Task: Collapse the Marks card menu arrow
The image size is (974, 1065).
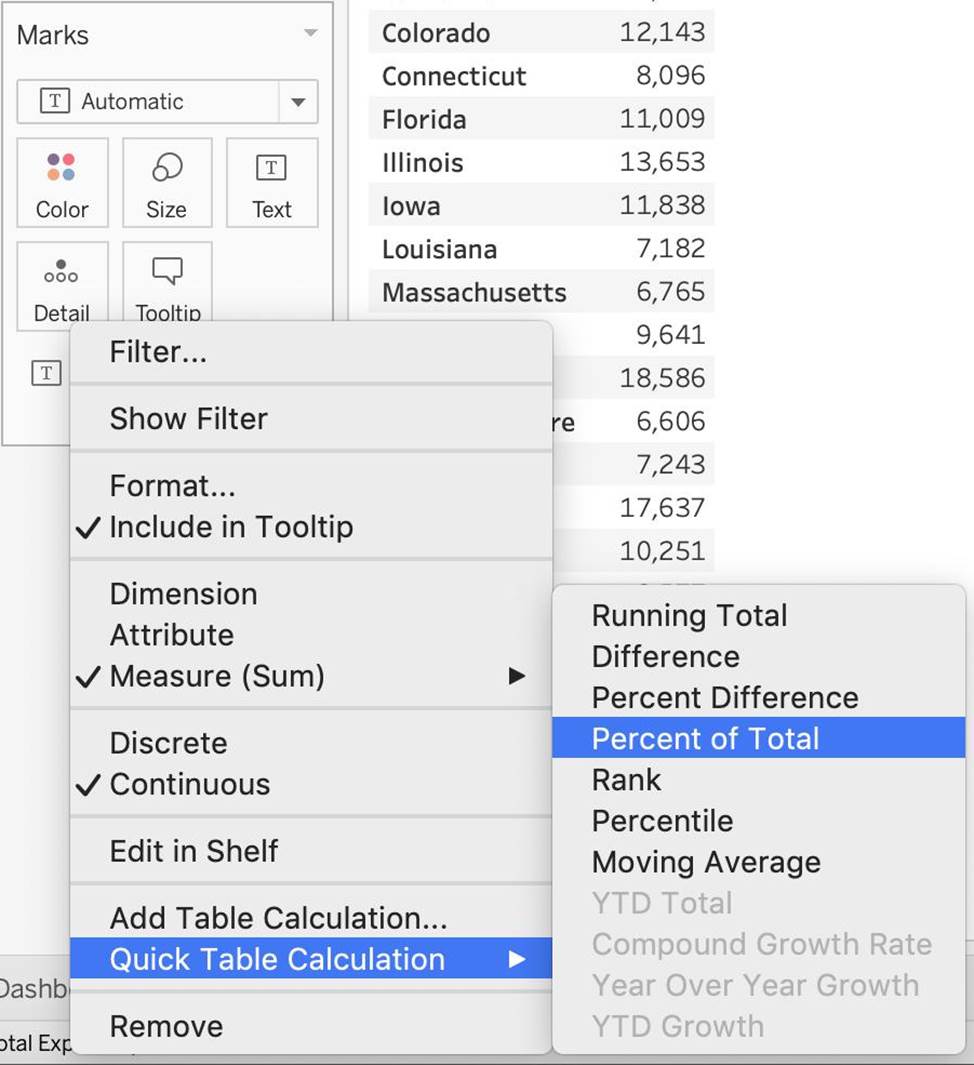Action: 311,34
